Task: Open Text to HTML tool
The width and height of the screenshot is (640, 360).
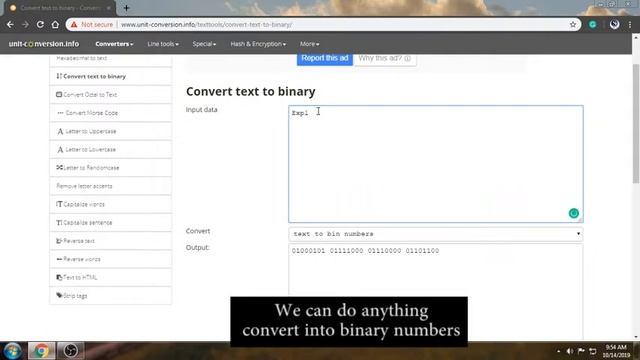Action: pyautogui.click(x=111, y=278)
